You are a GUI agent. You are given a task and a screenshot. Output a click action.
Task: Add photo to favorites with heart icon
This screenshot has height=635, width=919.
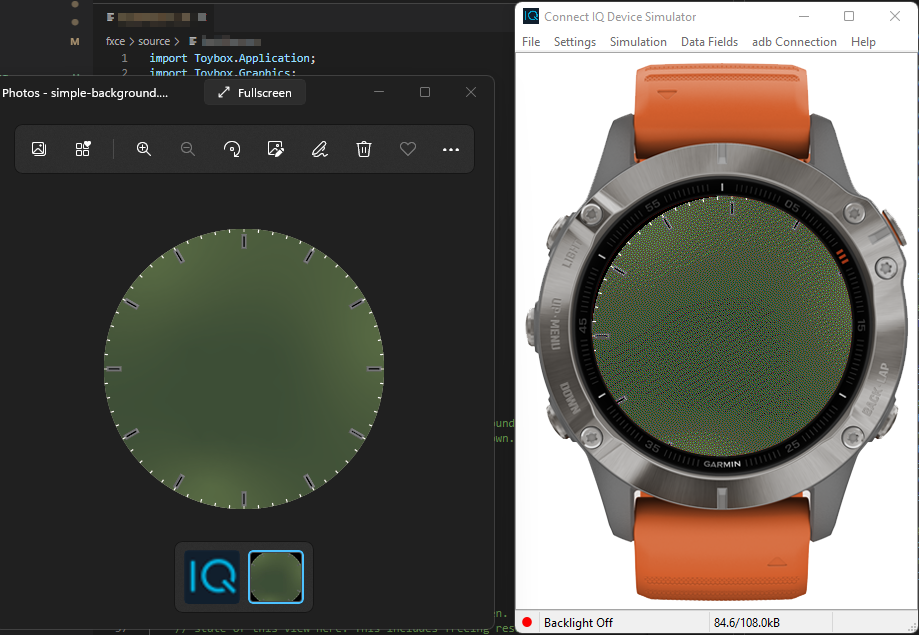(x=408, y=149)
